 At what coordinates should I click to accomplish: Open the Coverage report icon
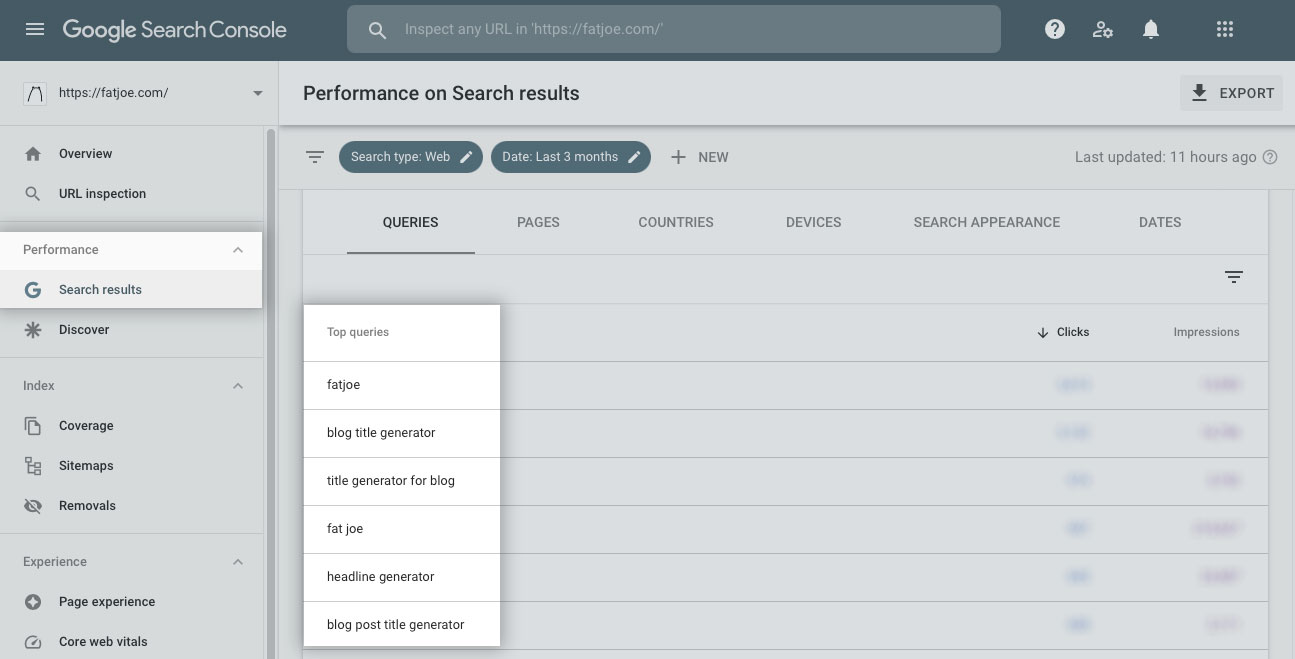[x=33, y=425]
